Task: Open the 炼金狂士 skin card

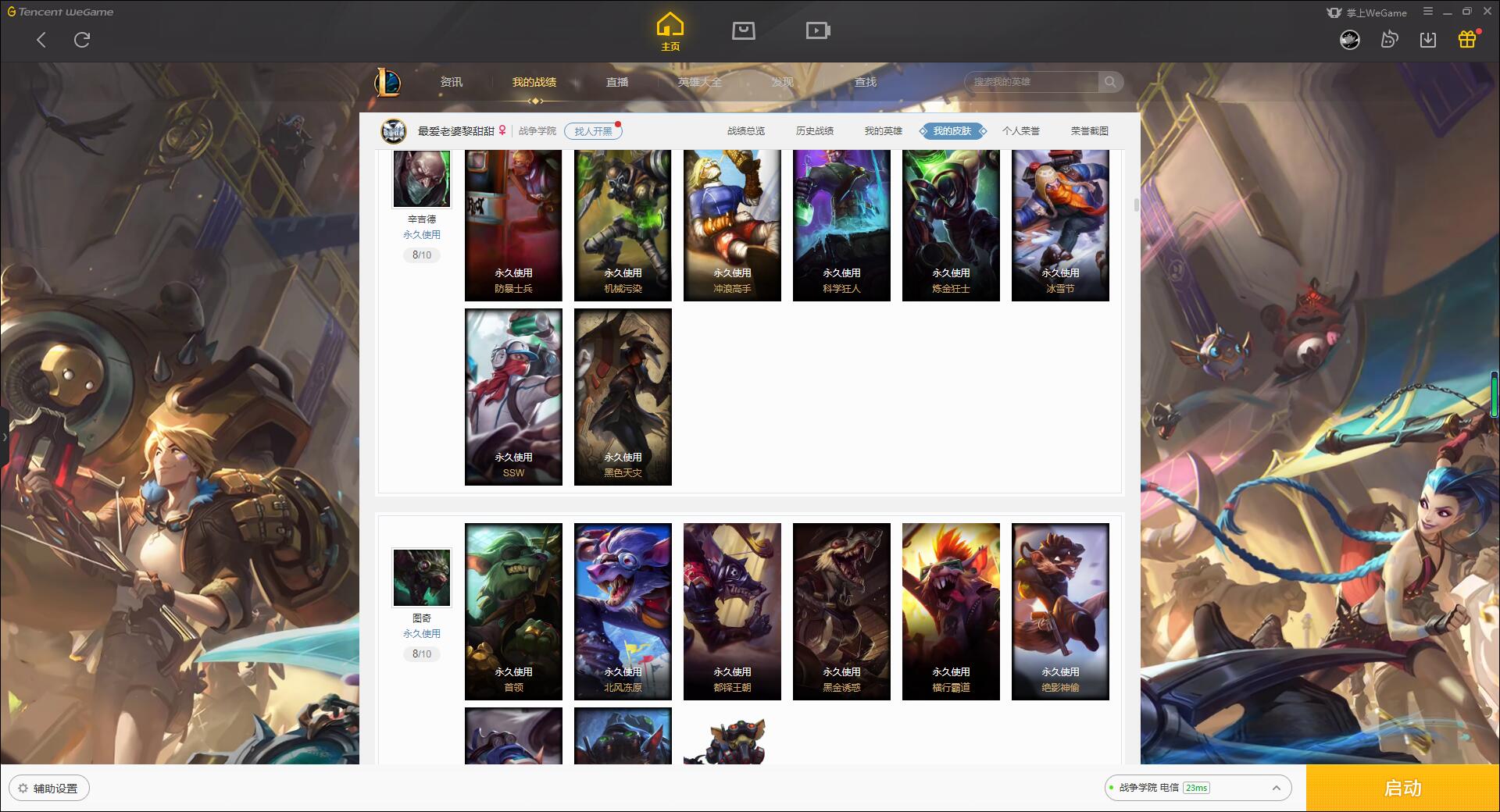Action: point(951,225)
